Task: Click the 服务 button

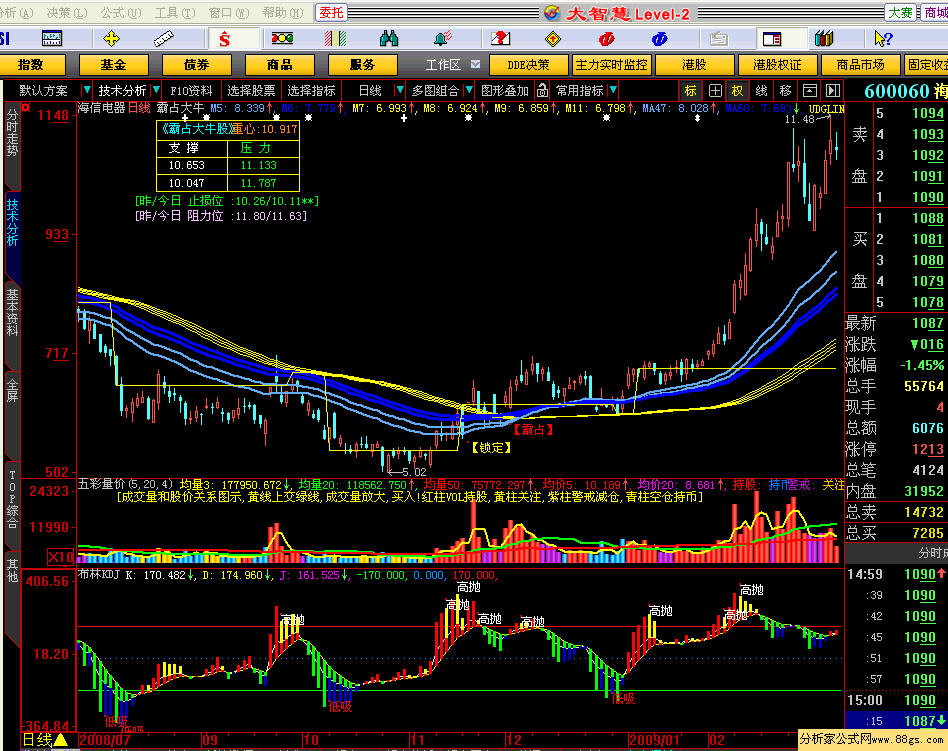Action: (x=362, y=65)
